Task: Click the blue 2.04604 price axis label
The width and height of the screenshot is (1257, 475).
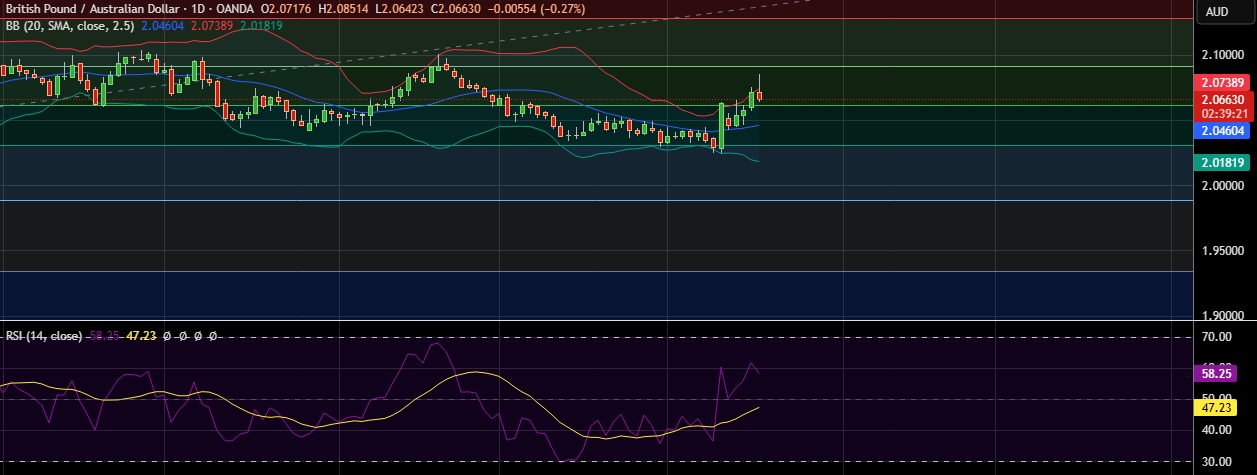Action: coord(1223,131)
